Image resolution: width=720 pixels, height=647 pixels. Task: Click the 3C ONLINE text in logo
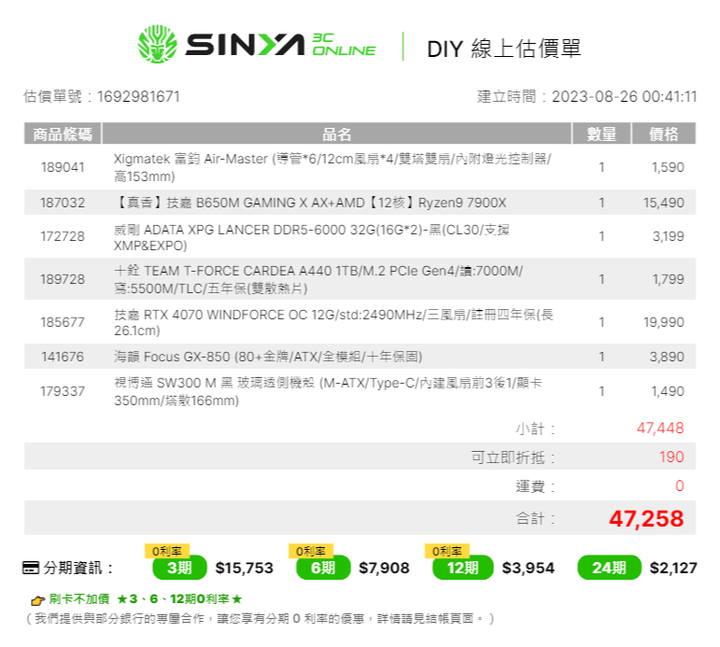click(x=344, y=45)
